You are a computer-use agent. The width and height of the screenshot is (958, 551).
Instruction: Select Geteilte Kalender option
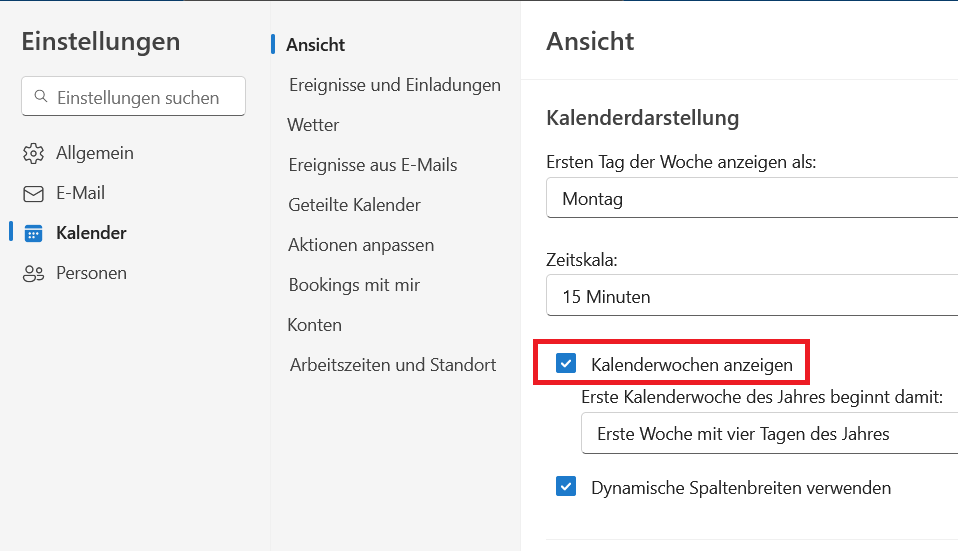(x=354, y=205)
